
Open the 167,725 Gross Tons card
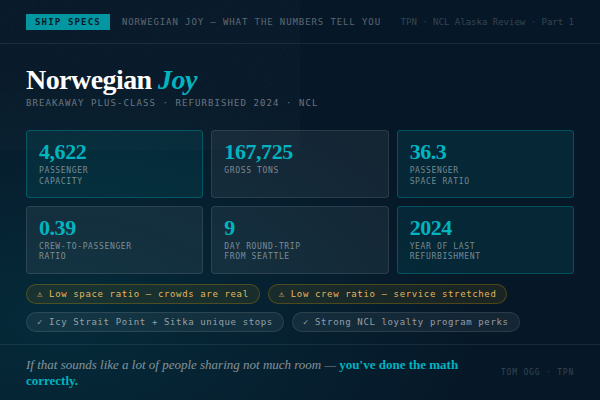click(x=300, y=164)
